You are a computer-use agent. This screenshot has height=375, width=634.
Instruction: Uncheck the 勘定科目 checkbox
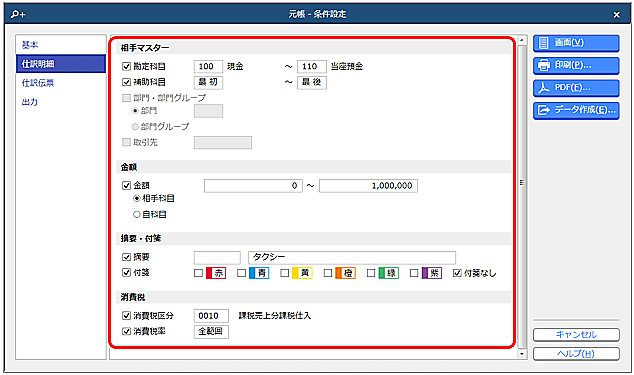[126, 66]
